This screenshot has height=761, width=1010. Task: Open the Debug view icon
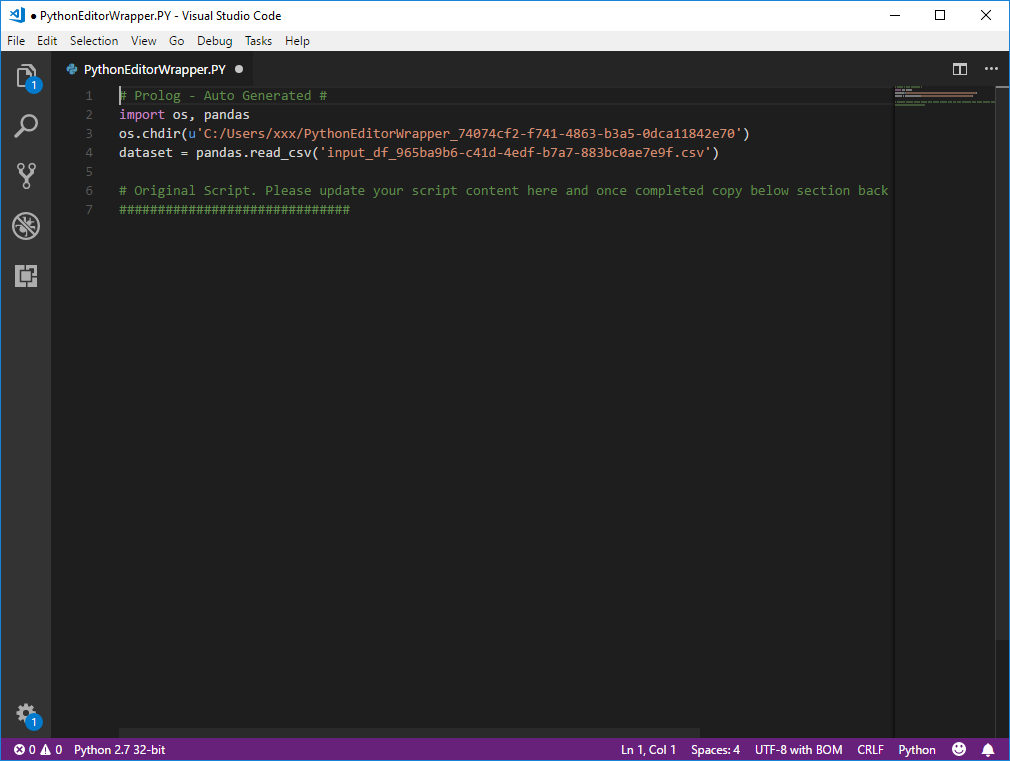26,226
